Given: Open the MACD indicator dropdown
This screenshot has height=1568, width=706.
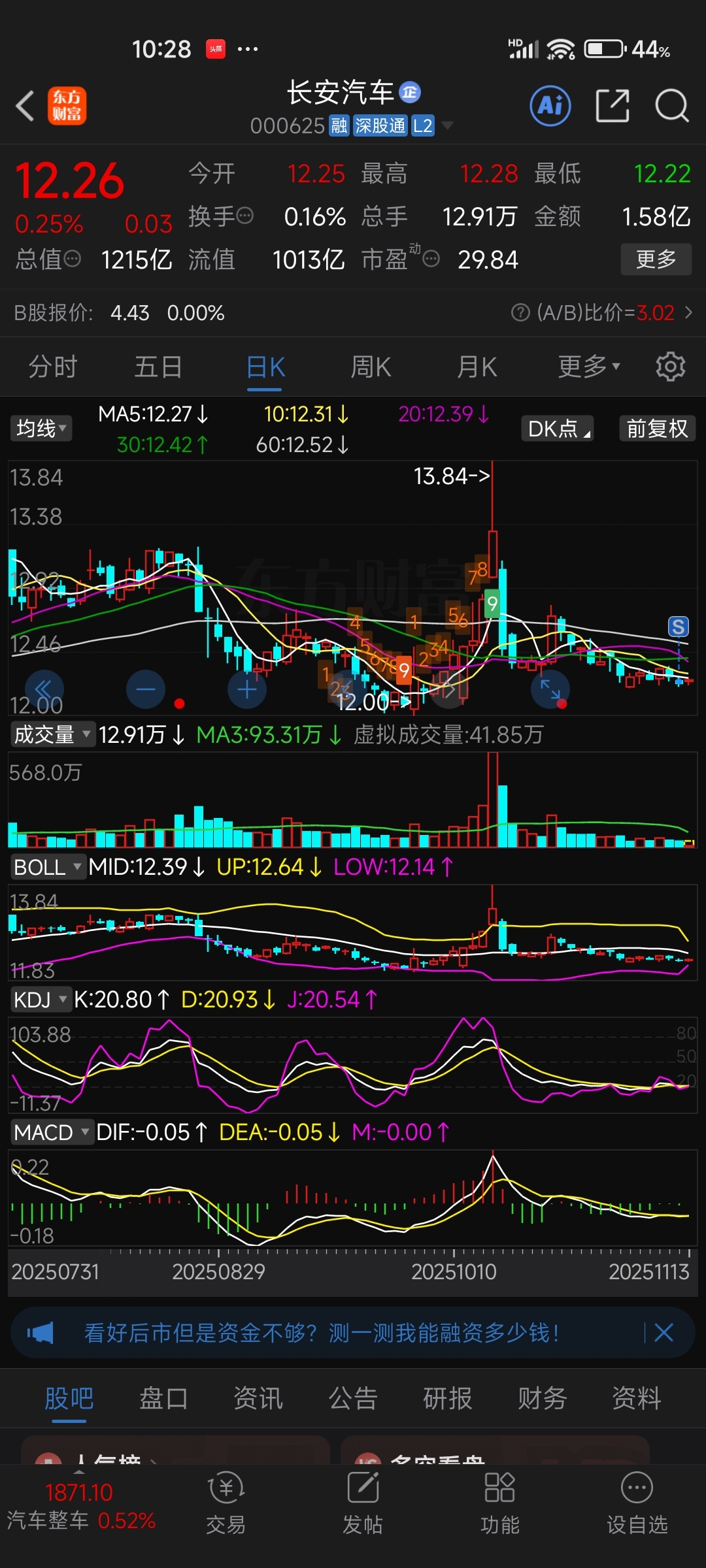Looking at the screenshot, I should [x=52, y=1132].
